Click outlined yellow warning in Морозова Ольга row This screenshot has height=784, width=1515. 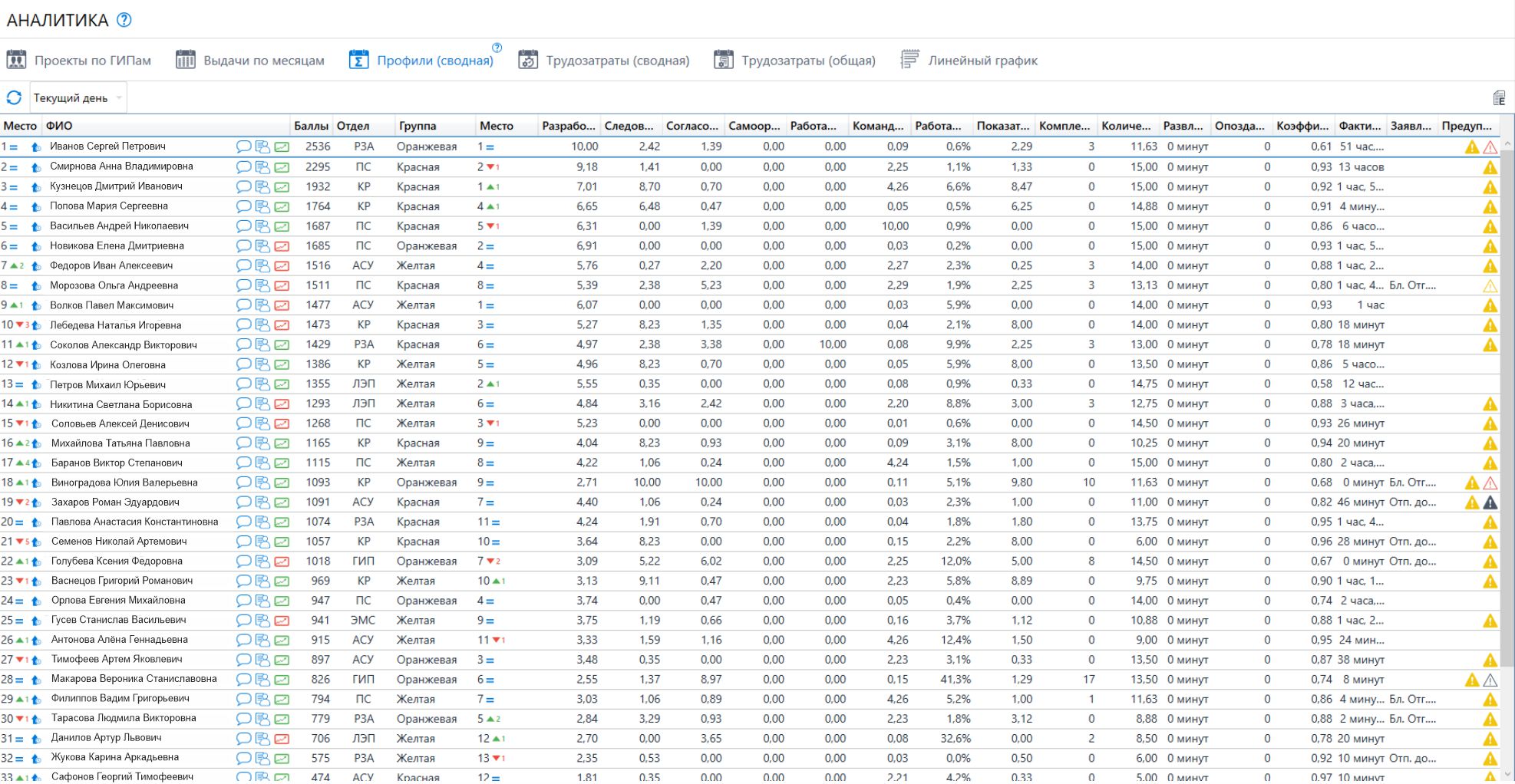click(1490, 286)
